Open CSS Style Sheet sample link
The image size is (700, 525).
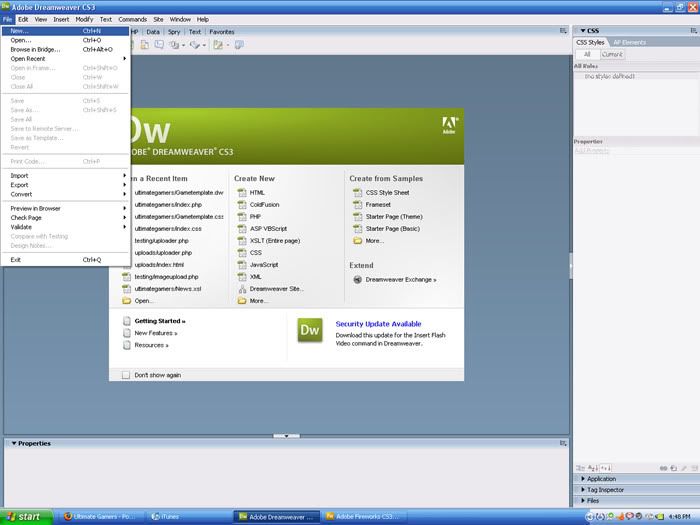(x=388, y=192)
